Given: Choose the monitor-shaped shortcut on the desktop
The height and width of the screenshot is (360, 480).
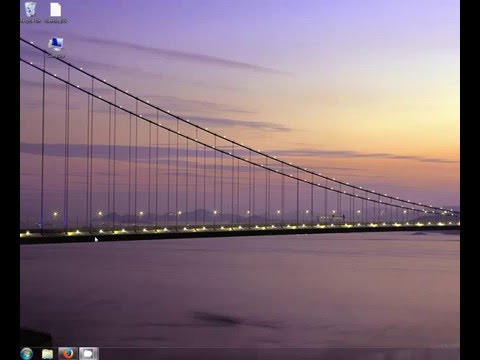Looking at the screenshot, I should click(x=56, y=44).
